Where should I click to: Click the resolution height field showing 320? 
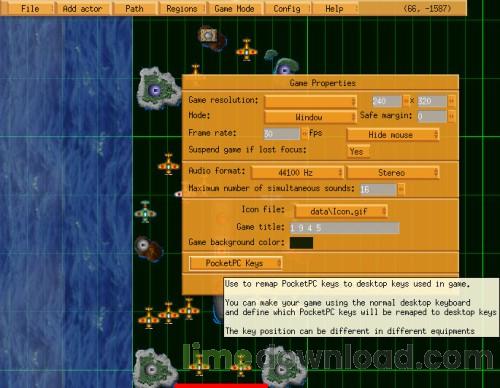pyautogui.click(x=432, y=101)
